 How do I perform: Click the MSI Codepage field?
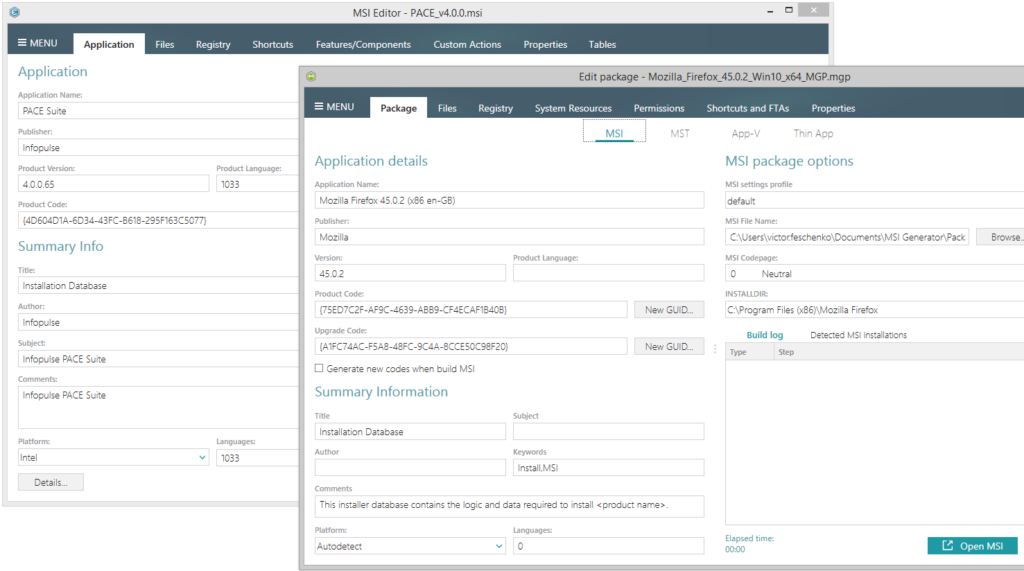tap(874, 273)
